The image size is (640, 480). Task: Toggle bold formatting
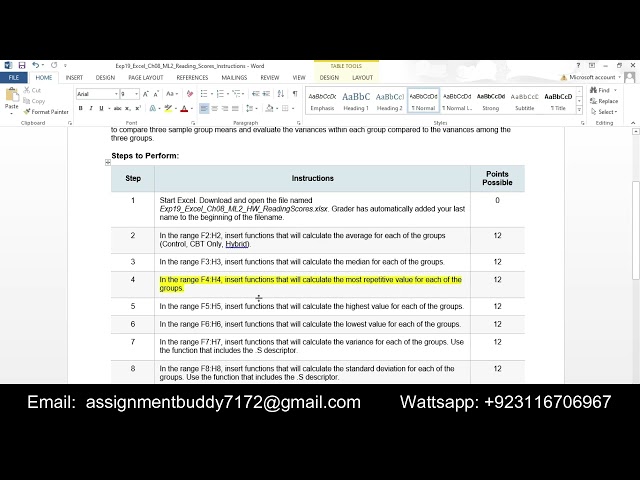[x=80, y=108]
